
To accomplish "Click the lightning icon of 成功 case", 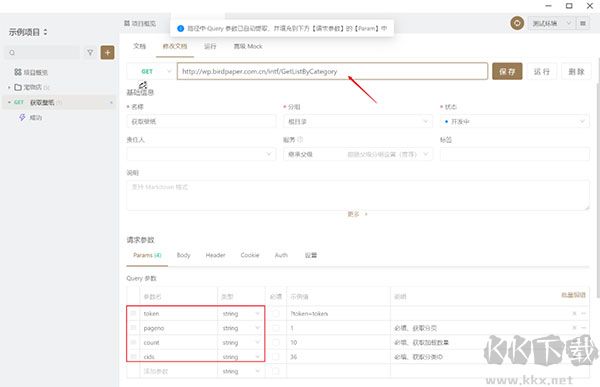I will (x=22, y=117).
